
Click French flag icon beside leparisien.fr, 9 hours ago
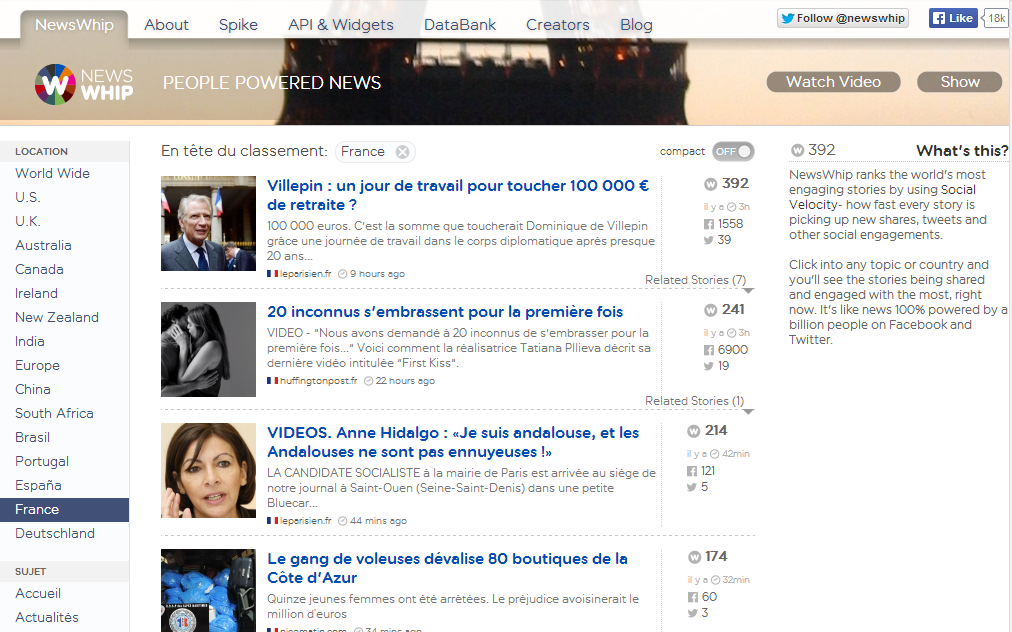click(272, 274)
